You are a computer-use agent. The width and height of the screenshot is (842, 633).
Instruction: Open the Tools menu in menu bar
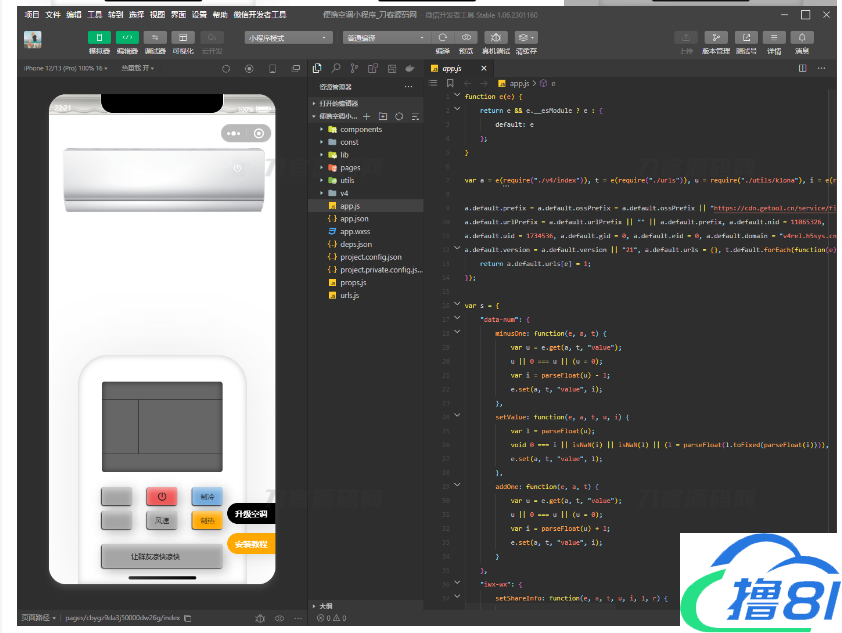[95, 15]
